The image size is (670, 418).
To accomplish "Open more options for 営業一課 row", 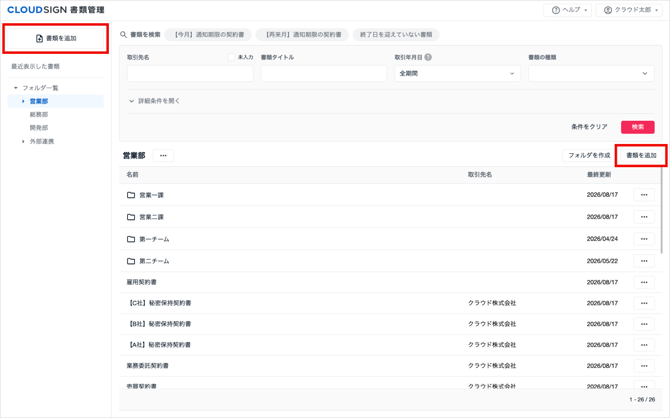I will coord(644,195).
